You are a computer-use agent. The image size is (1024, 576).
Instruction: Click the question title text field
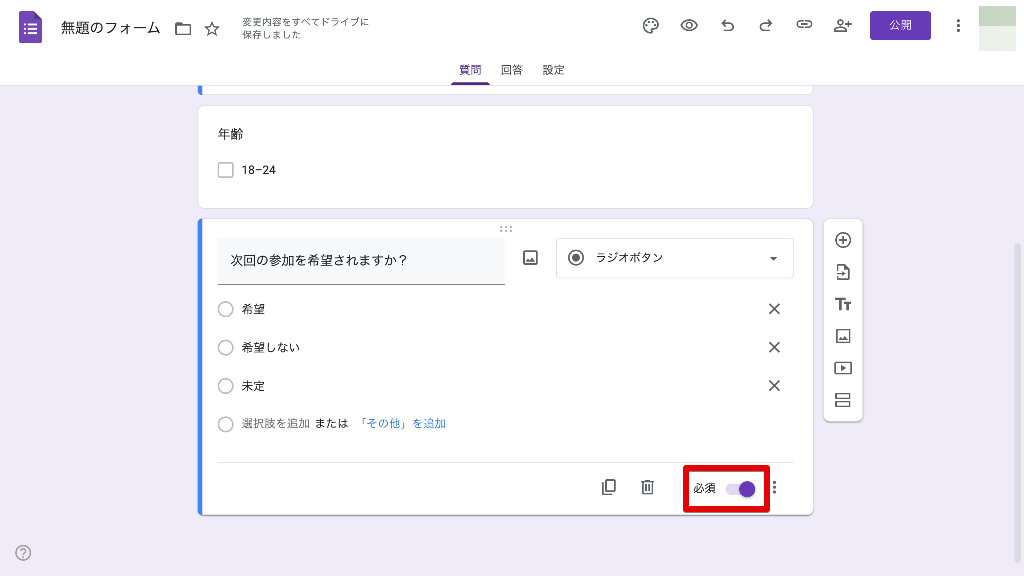point(361,261)
